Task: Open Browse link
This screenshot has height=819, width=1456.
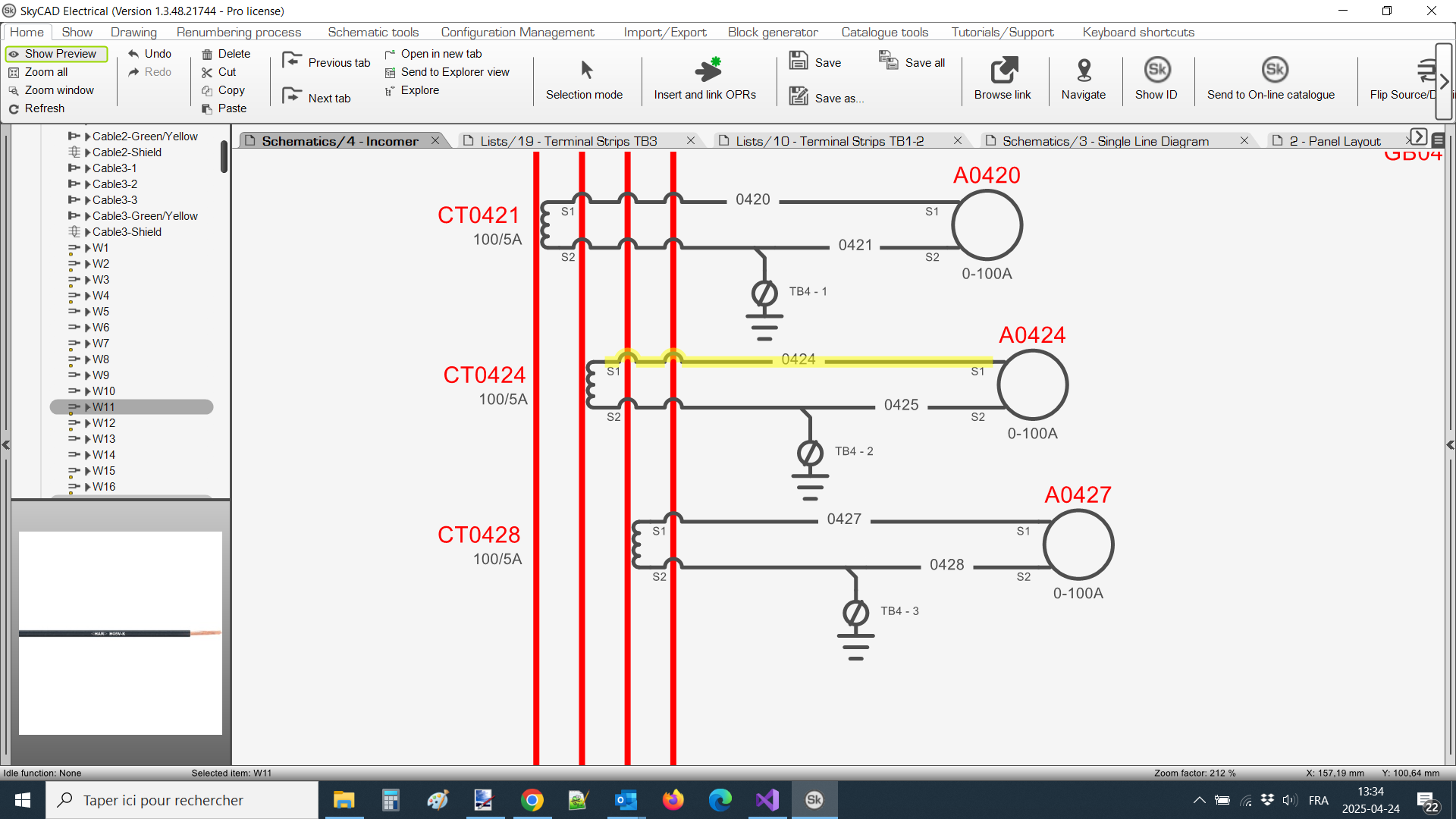Action: tap(1003, 80)
